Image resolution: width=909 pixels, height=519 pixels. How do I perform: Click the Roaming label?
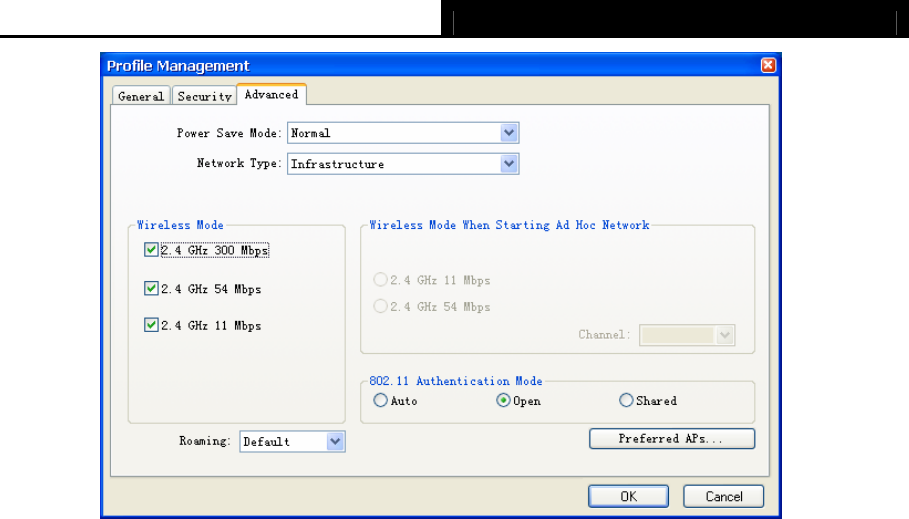tap(205, 441)
